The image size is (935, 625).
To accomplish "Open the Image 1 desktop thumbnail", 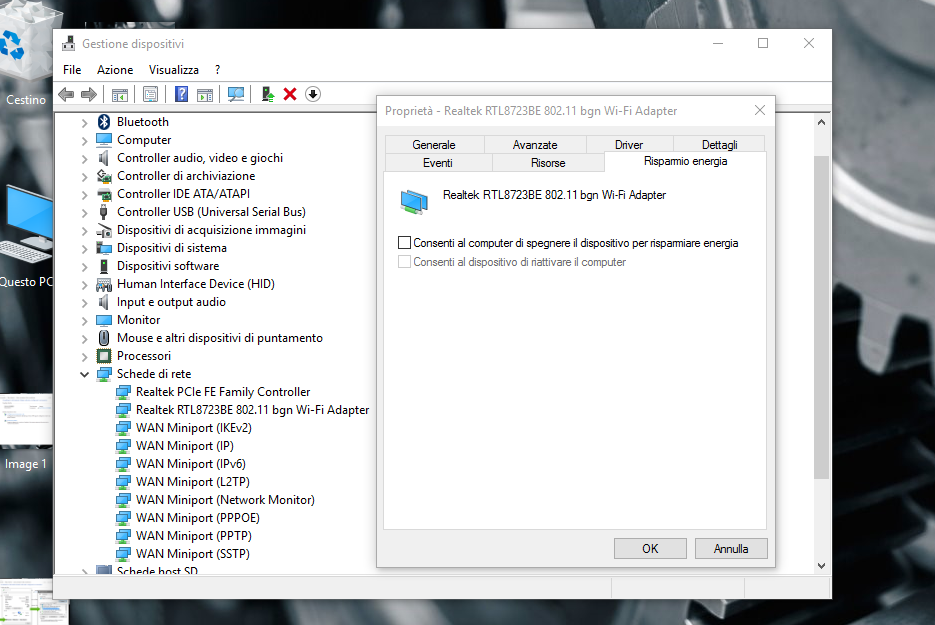I will point(26,432).
